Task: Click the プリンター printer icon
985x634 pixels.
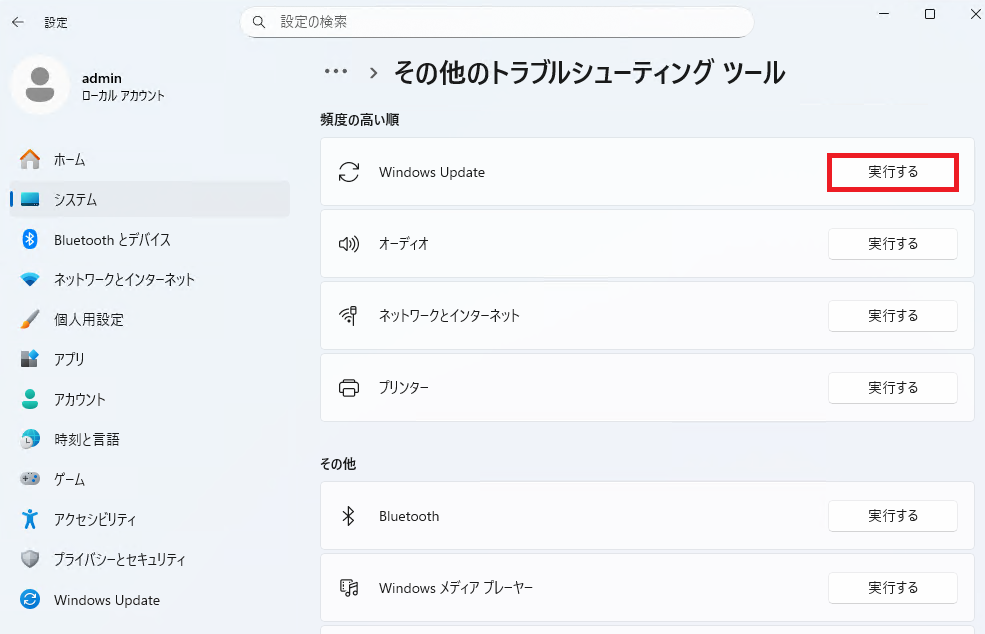Action: 349,388
